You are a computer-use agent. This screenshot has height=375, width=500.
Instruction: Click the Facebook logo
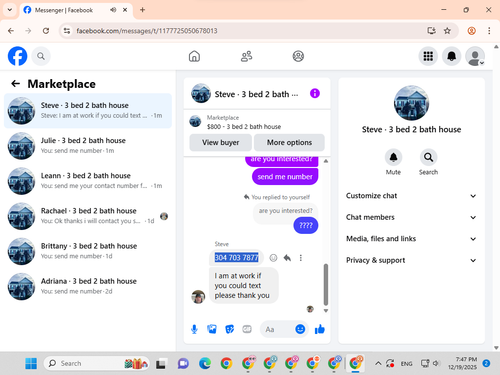click(17, 56)
